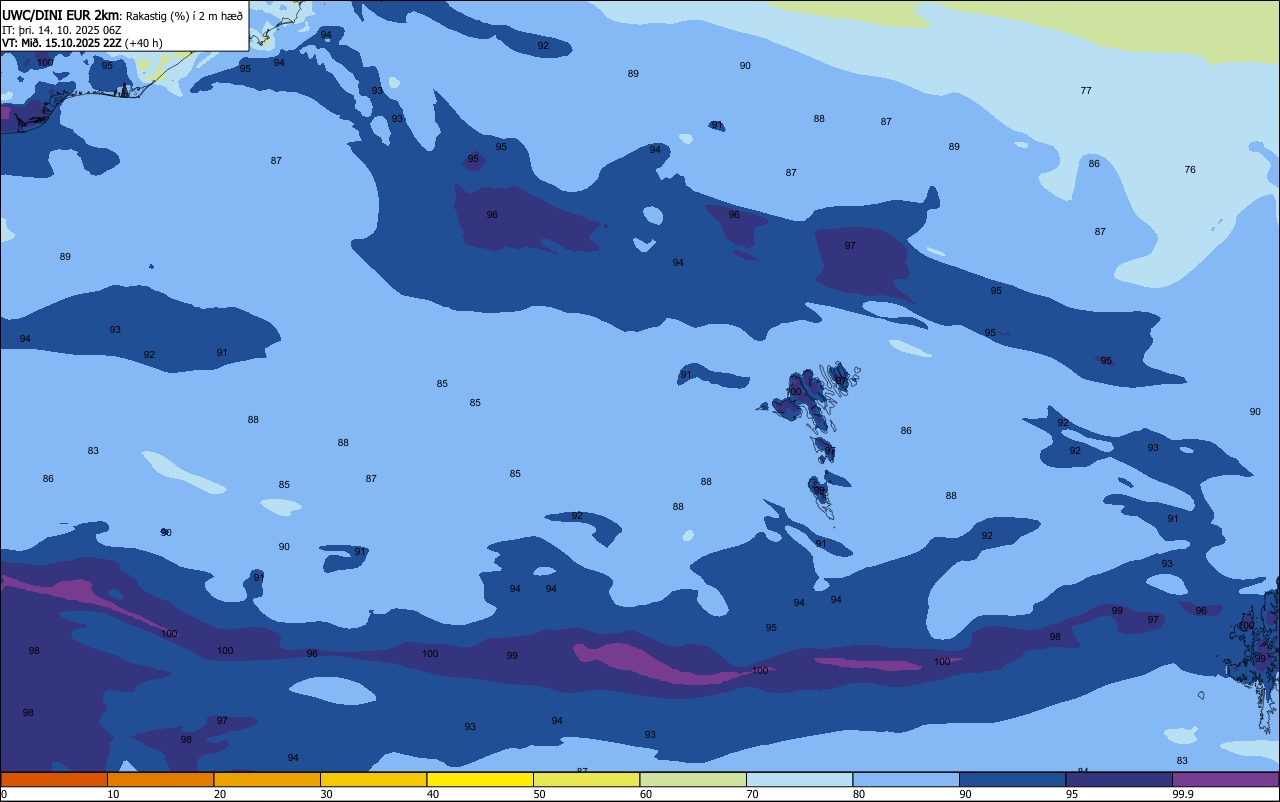Click the legend tick label 70
The height and width of the screenshot is (802, 1280).
coord(752,794)
